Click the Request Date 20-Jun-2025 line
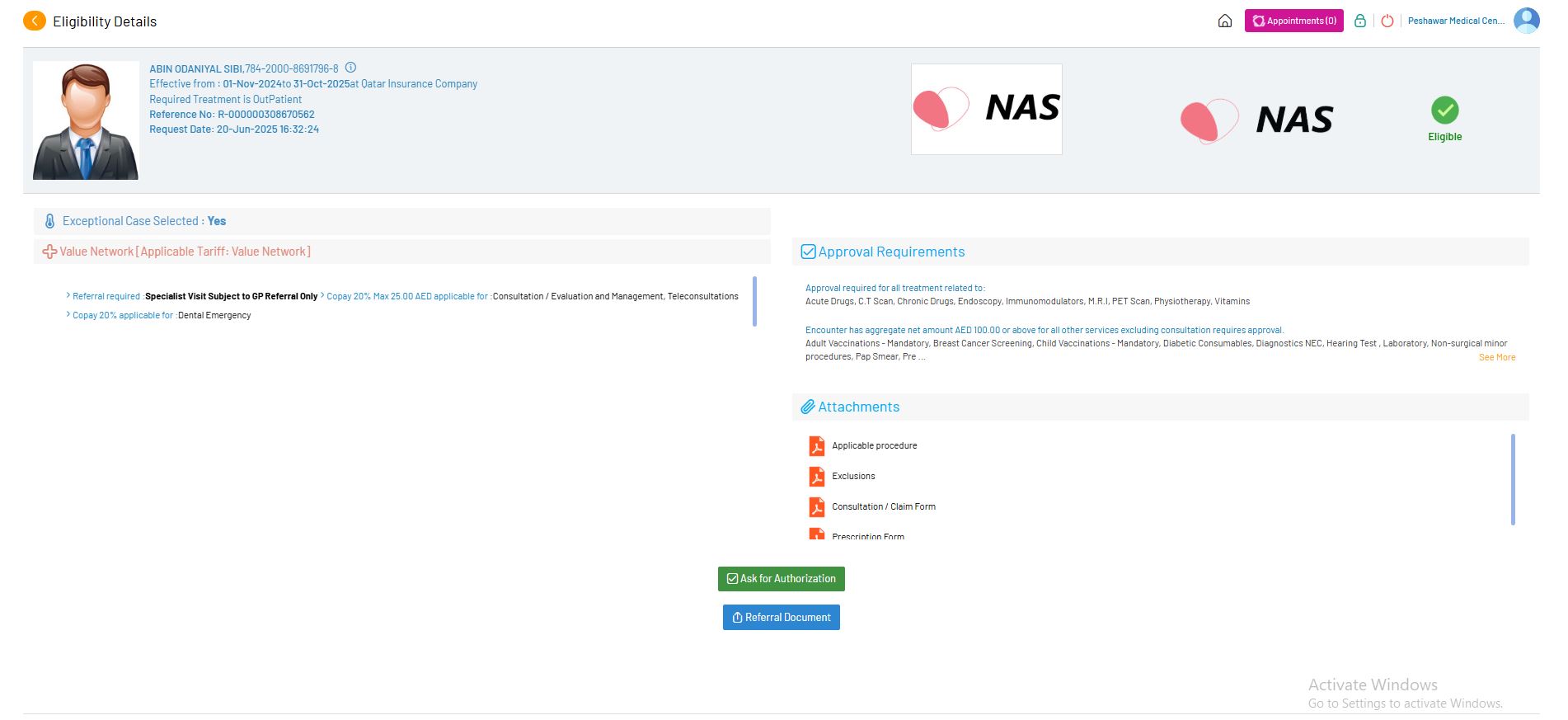Image resolution: width=1568 pixels, height=720 pixels. (x=234, y=129)
